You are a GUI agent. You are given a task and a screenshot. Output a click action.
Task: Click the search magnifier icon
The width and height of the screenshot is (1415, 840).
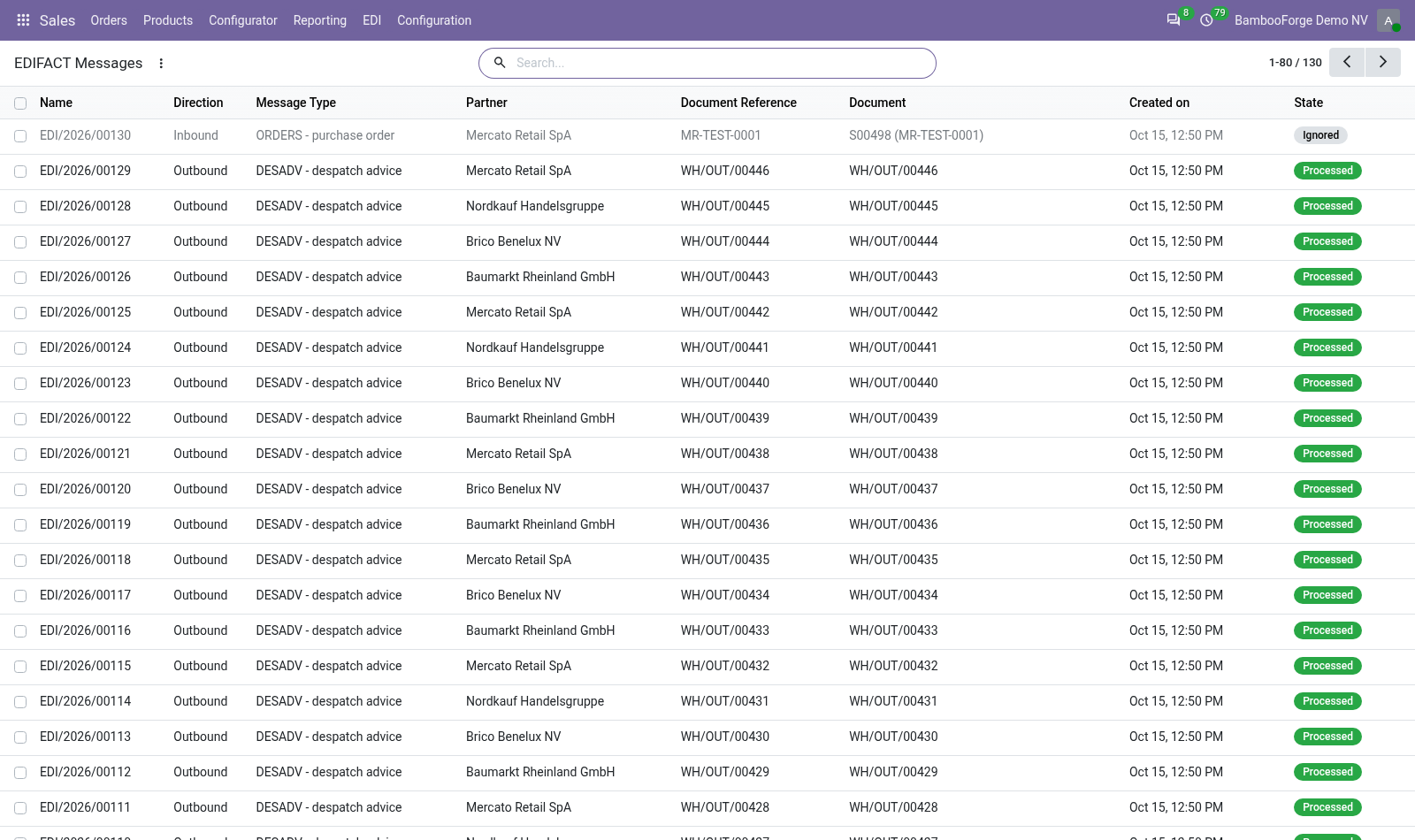(500, 63)
